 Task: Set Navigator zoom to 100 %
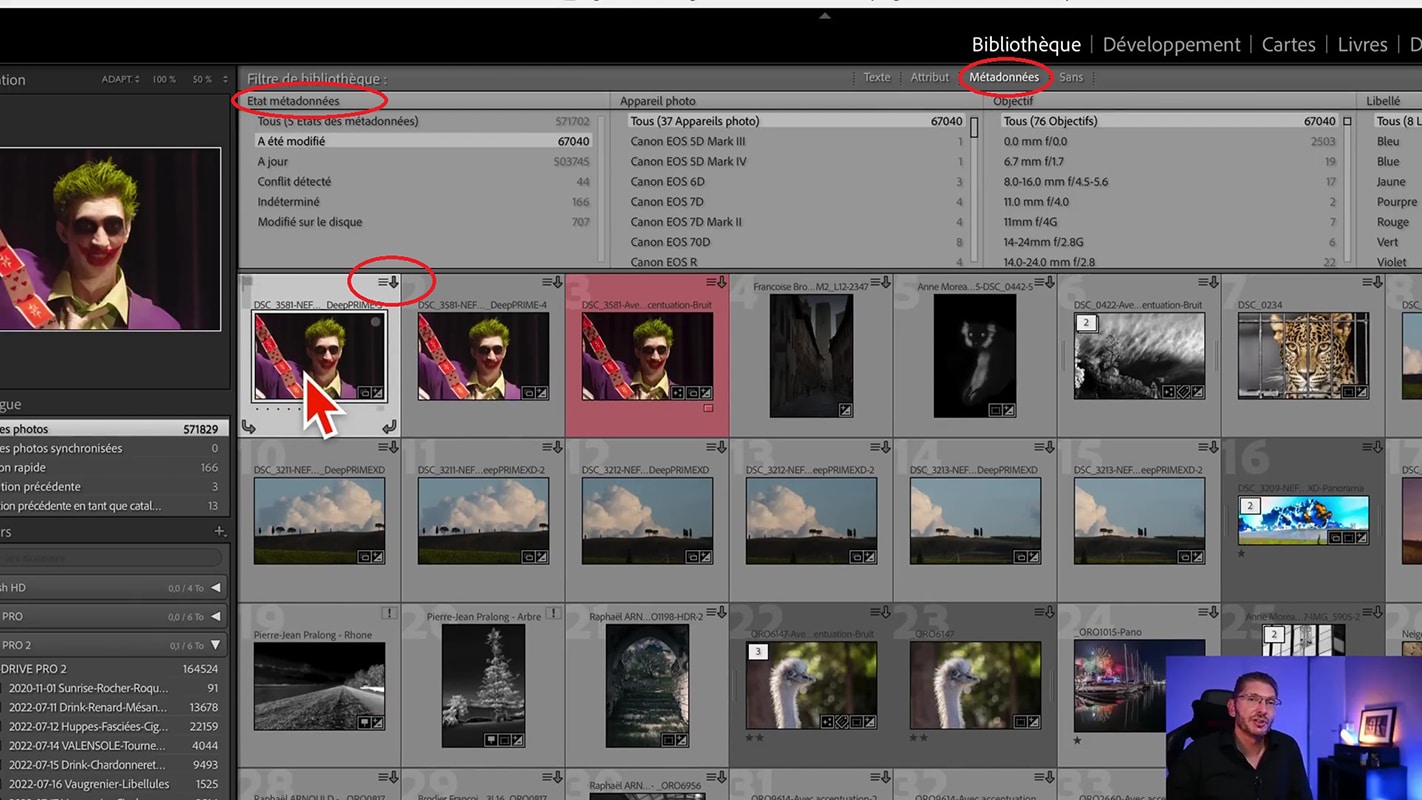point(164,79)
